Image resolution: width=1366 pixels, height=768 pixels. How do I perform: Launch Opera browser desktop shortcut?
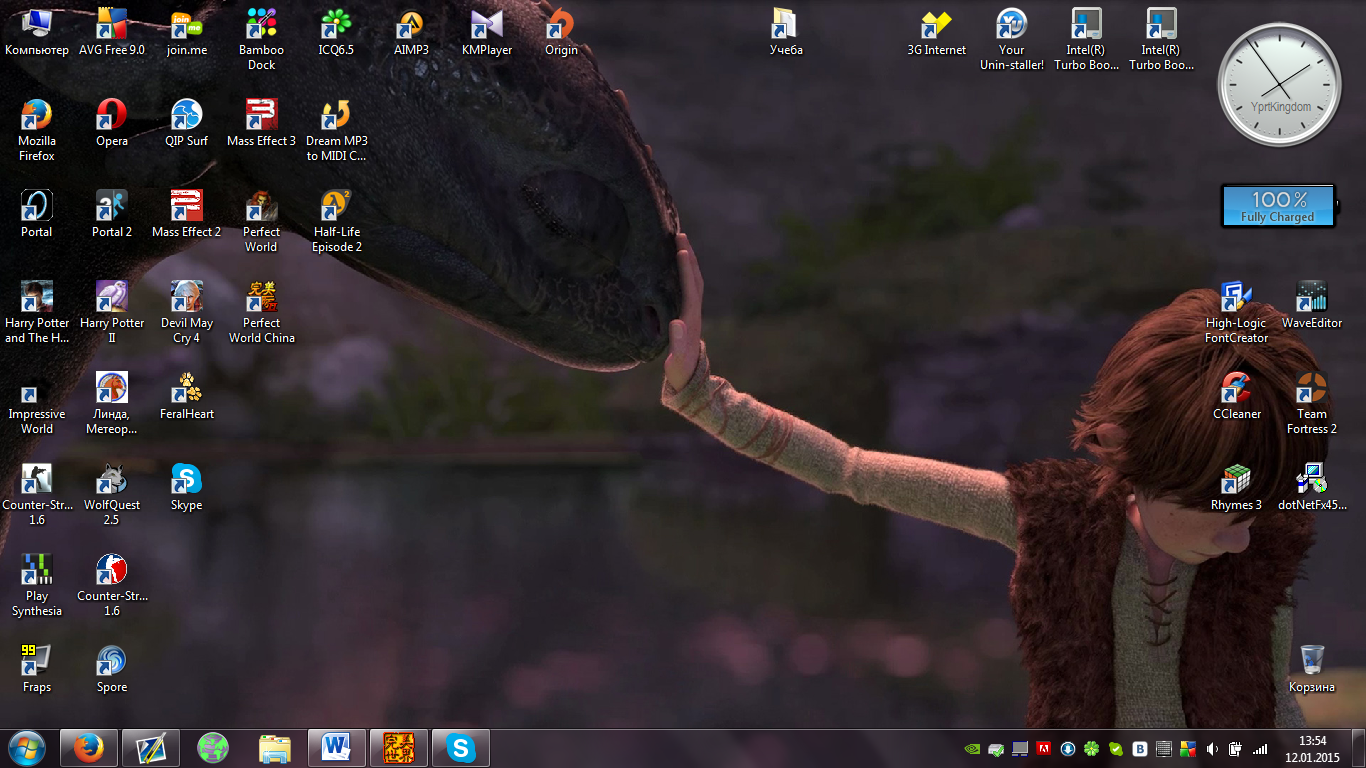tap(112, 123)
